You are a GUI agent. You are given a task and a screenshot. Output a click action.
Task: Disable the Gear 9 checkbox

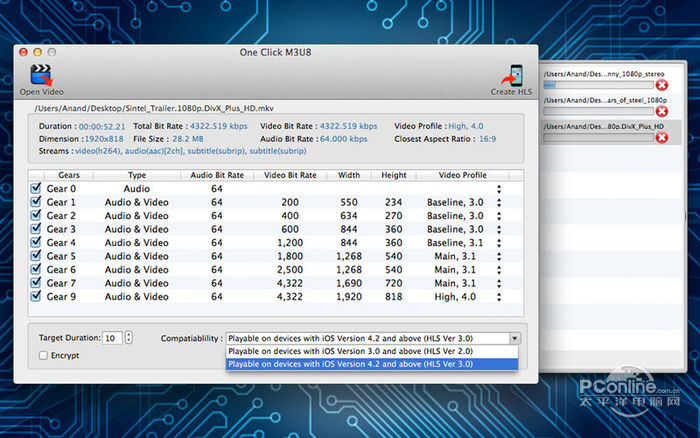click(x=36, y=296)
